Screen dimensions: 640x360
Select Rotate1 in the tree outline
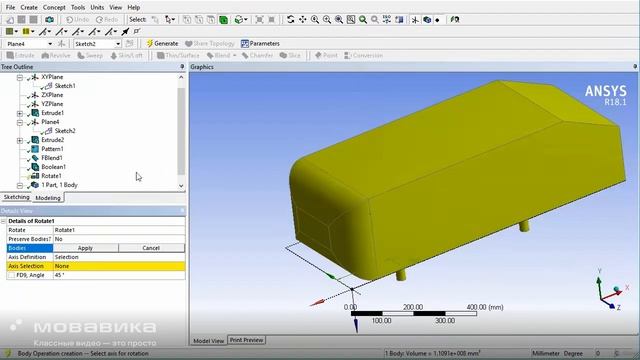51,176
